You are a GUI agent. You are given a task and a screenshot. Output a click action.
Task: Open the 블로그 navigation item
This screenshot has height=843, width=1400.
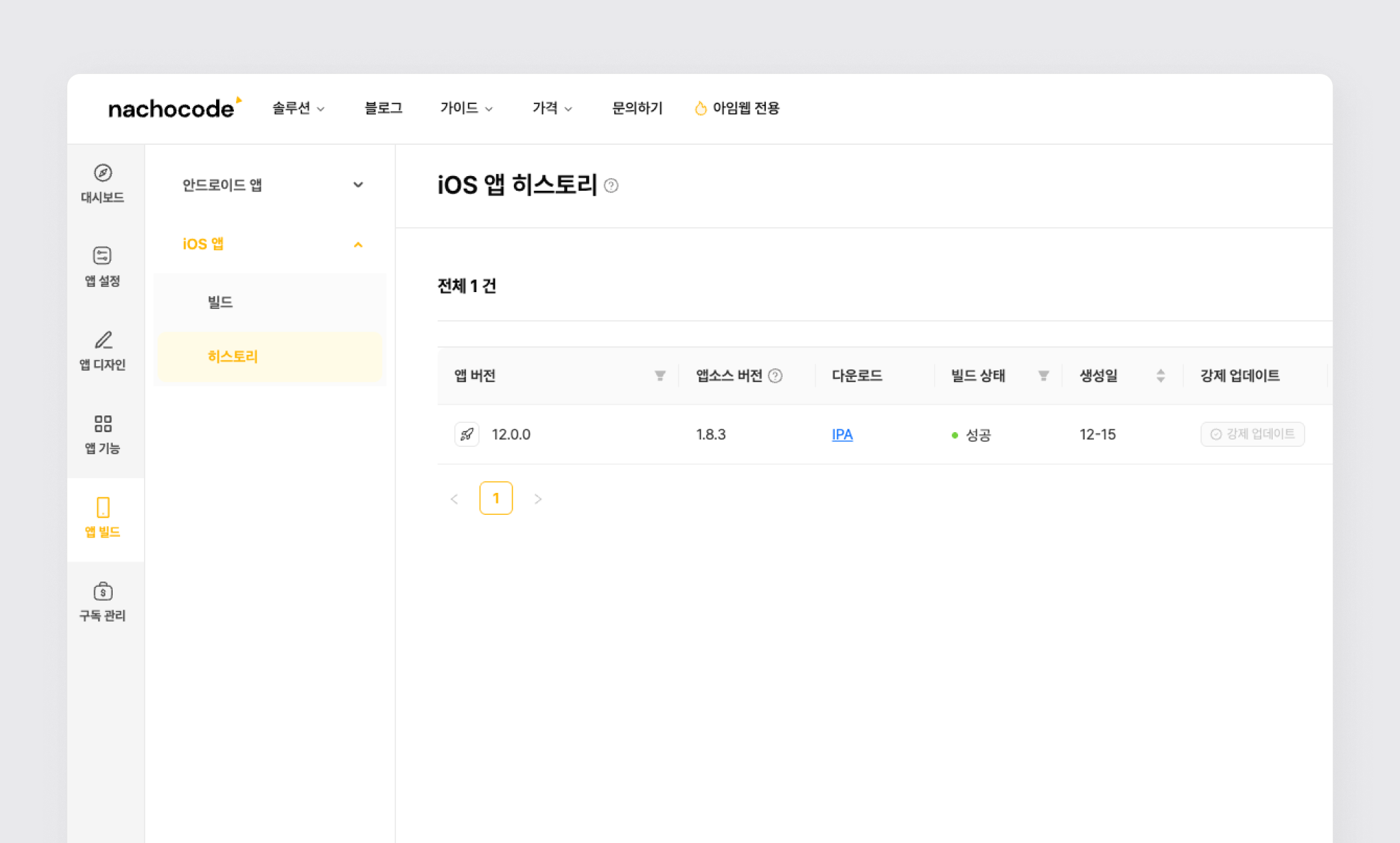pyautogui.click(x=383, y=108)
